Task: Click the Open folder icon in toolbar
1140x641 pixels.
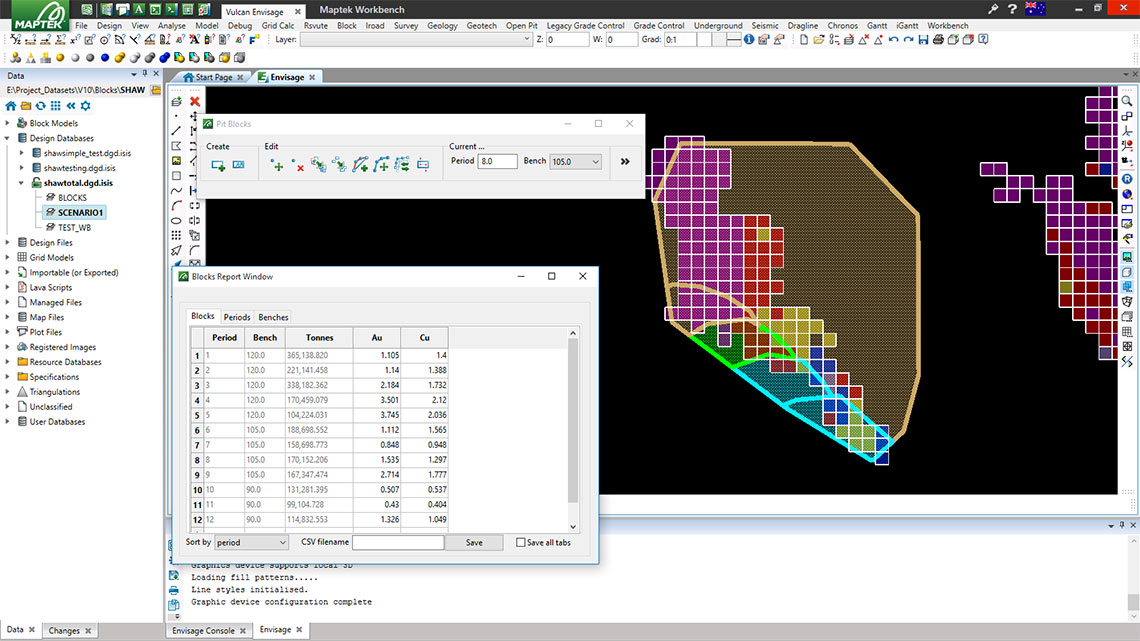Action: [x=819, y=40]
